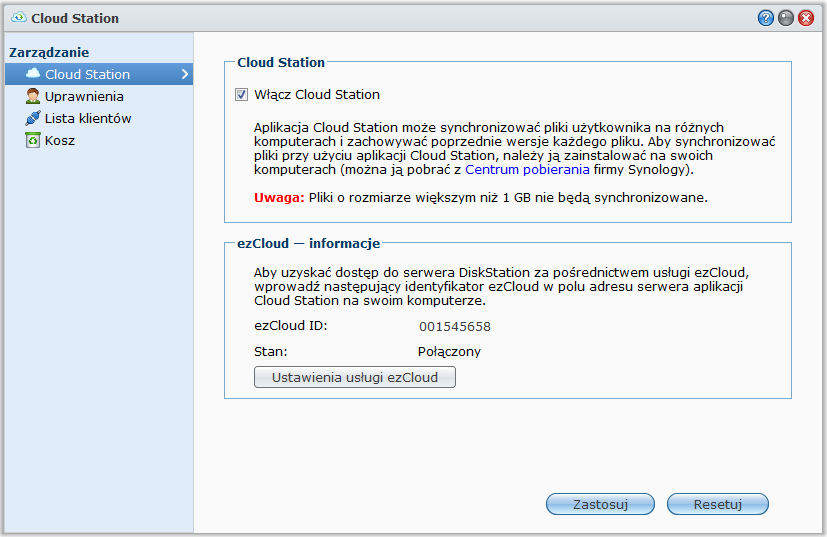827x537 pixels.
Task: Close the Cloud Station window
Action: click(805, 18)
